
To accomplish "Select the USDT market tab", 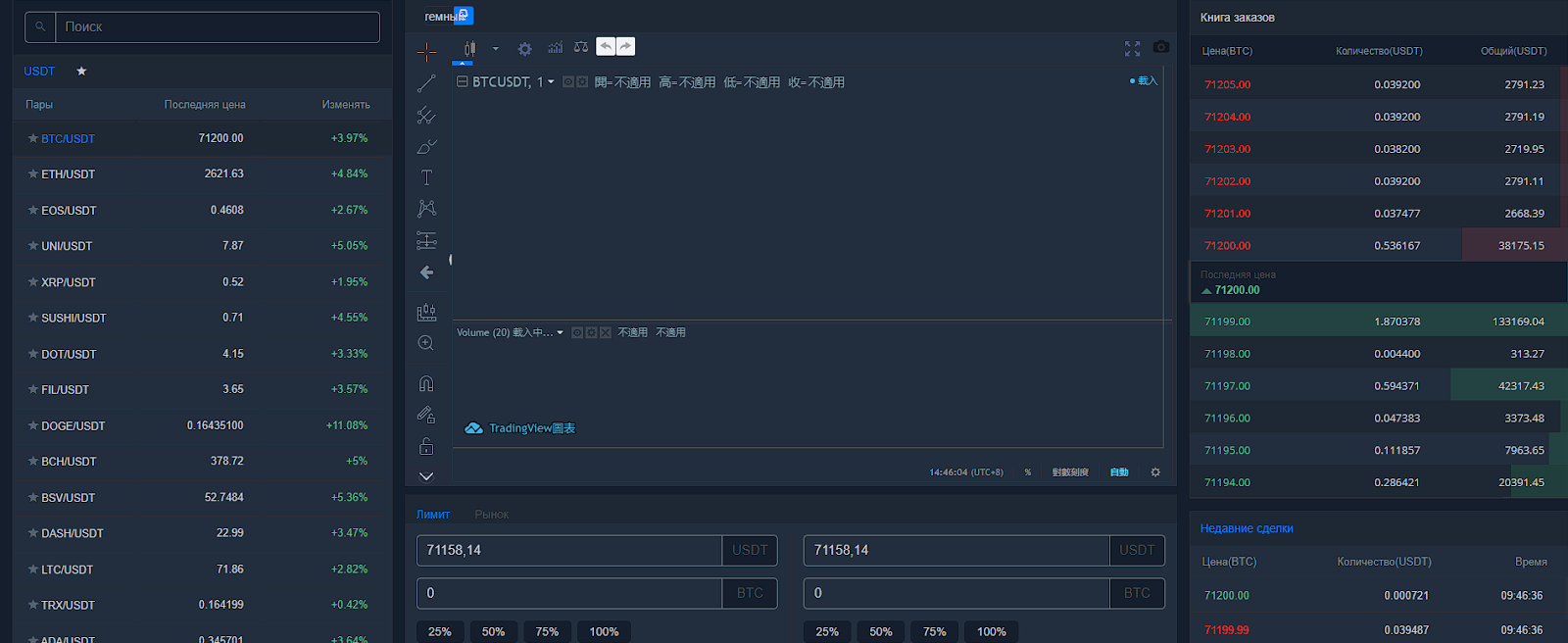I will coord(39,72).
